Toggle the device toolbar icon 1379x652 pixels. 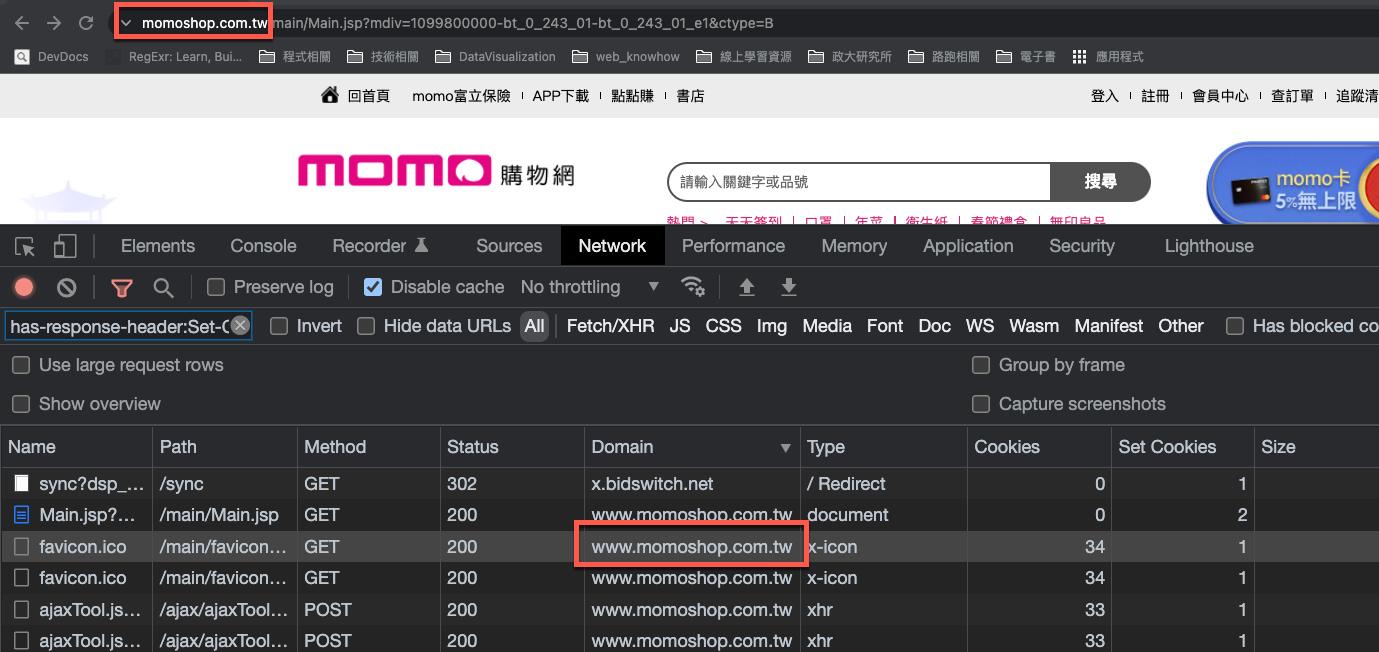tap(65, 246)
